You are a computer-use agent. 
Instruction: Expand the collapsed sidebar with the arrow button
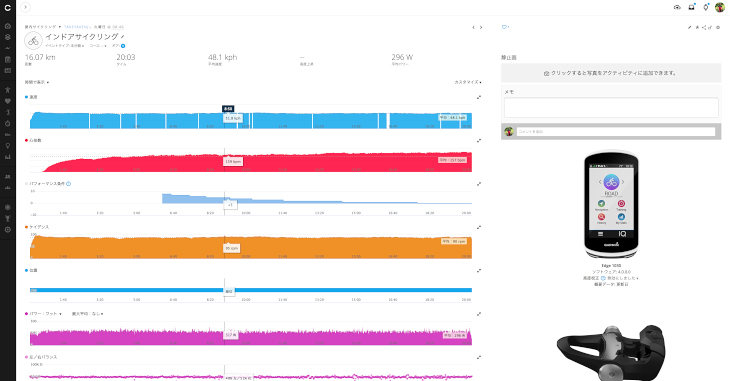26,7
